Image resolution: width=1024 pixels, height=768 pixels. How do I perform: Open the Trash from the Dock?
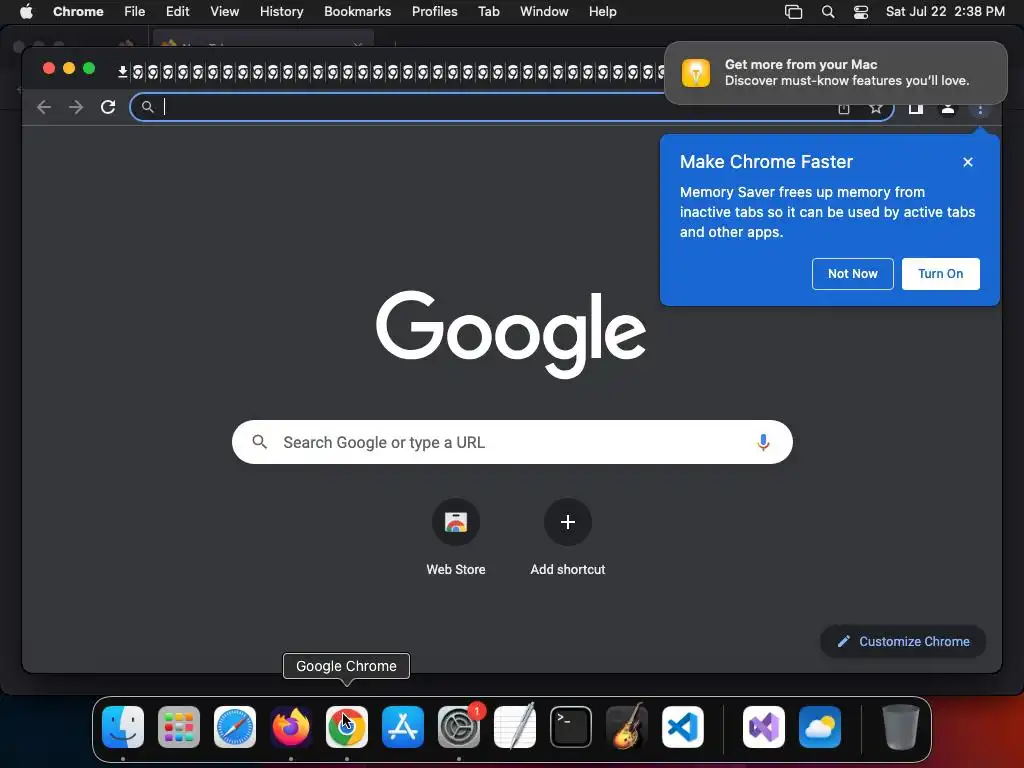[x=901, y=727]
